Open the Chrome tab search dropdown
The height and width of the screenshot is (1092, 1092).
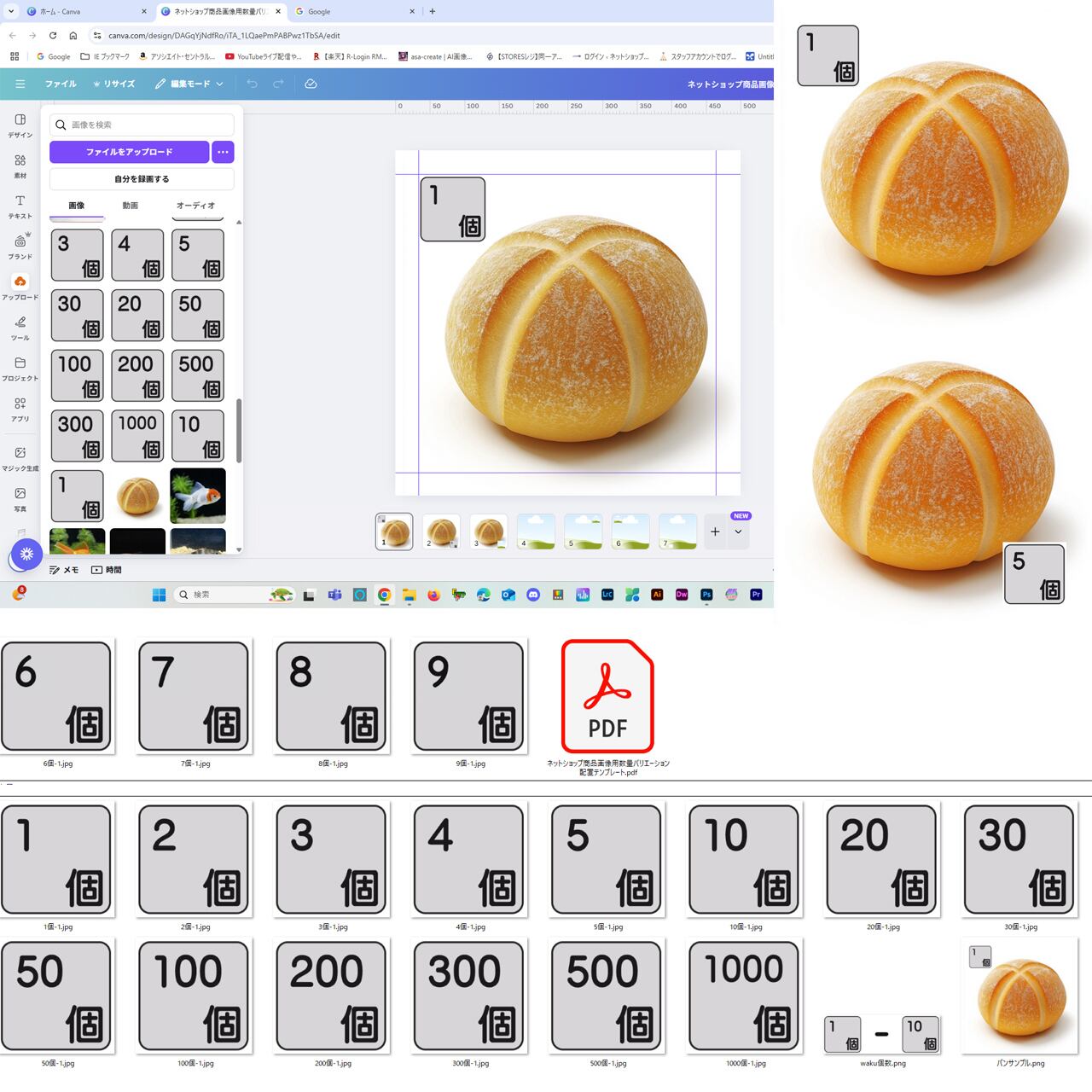[x=10, y=11]
